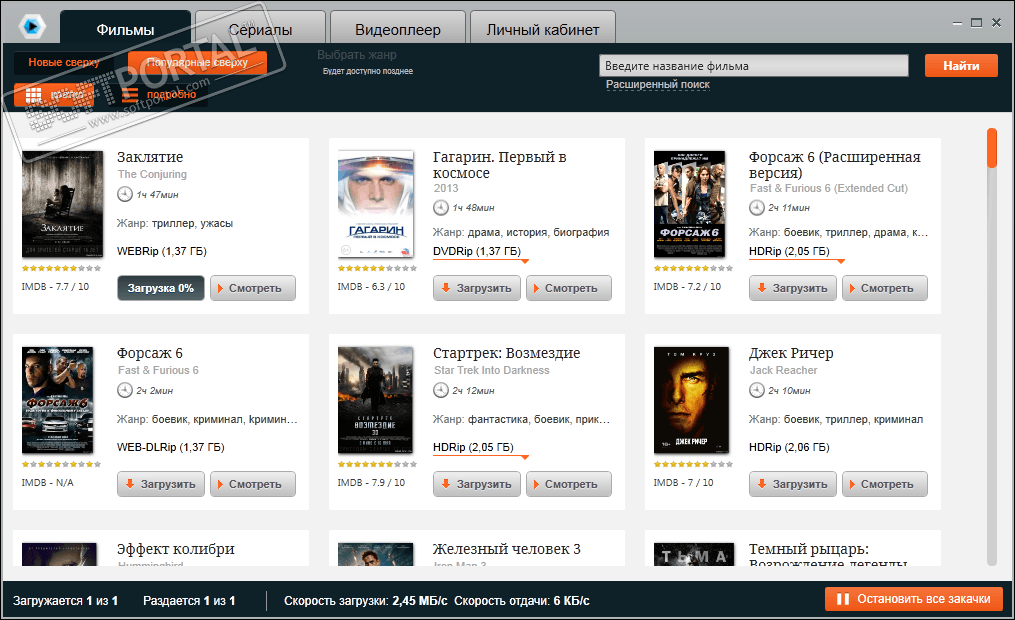
Task: Click the Раздается 1 из 1 status
Action: 189,601
